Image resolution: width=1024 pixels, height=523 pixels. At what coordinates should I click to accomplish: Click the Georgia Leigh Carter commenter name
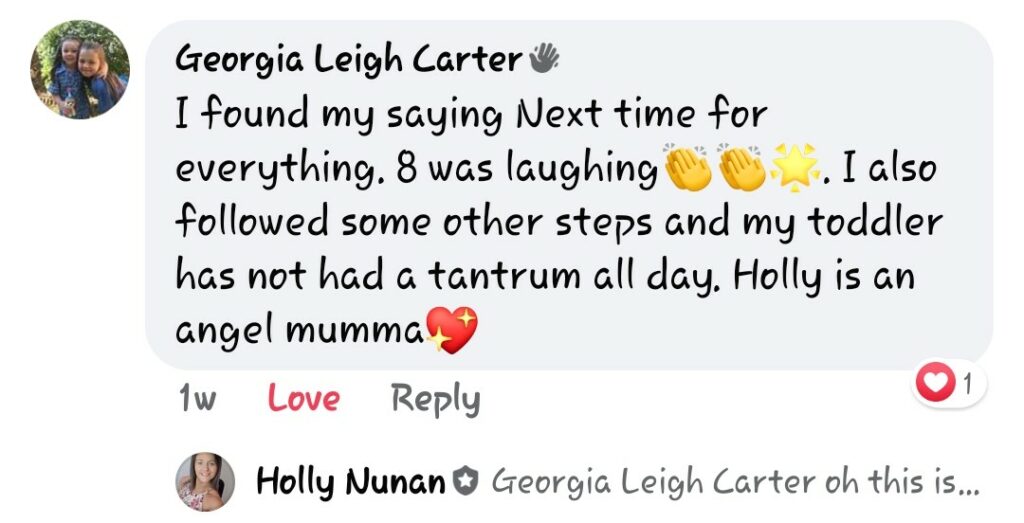(348, 60)
